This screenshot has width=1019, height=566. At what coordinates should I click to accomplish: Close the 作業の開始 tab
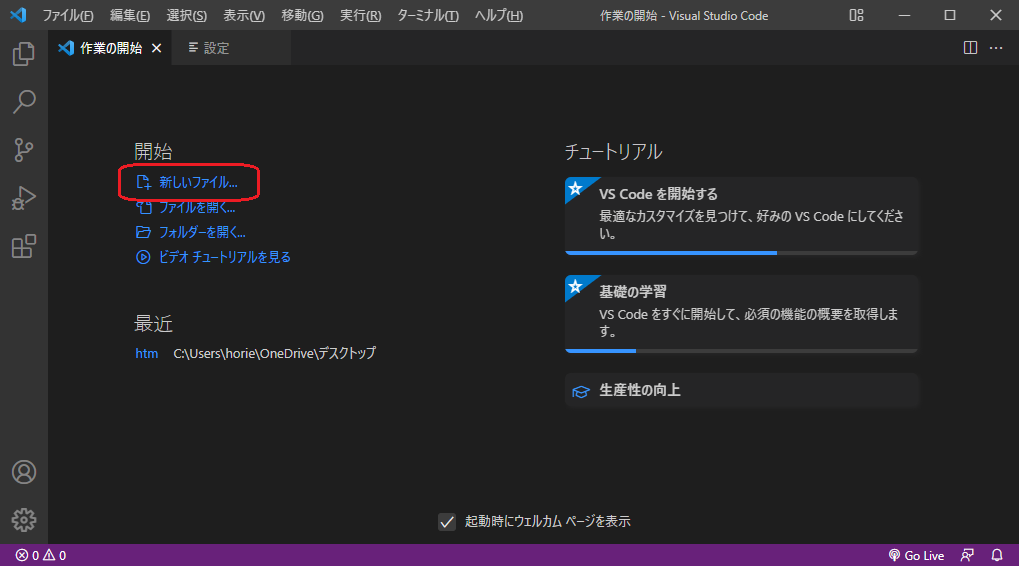[157, 48]
